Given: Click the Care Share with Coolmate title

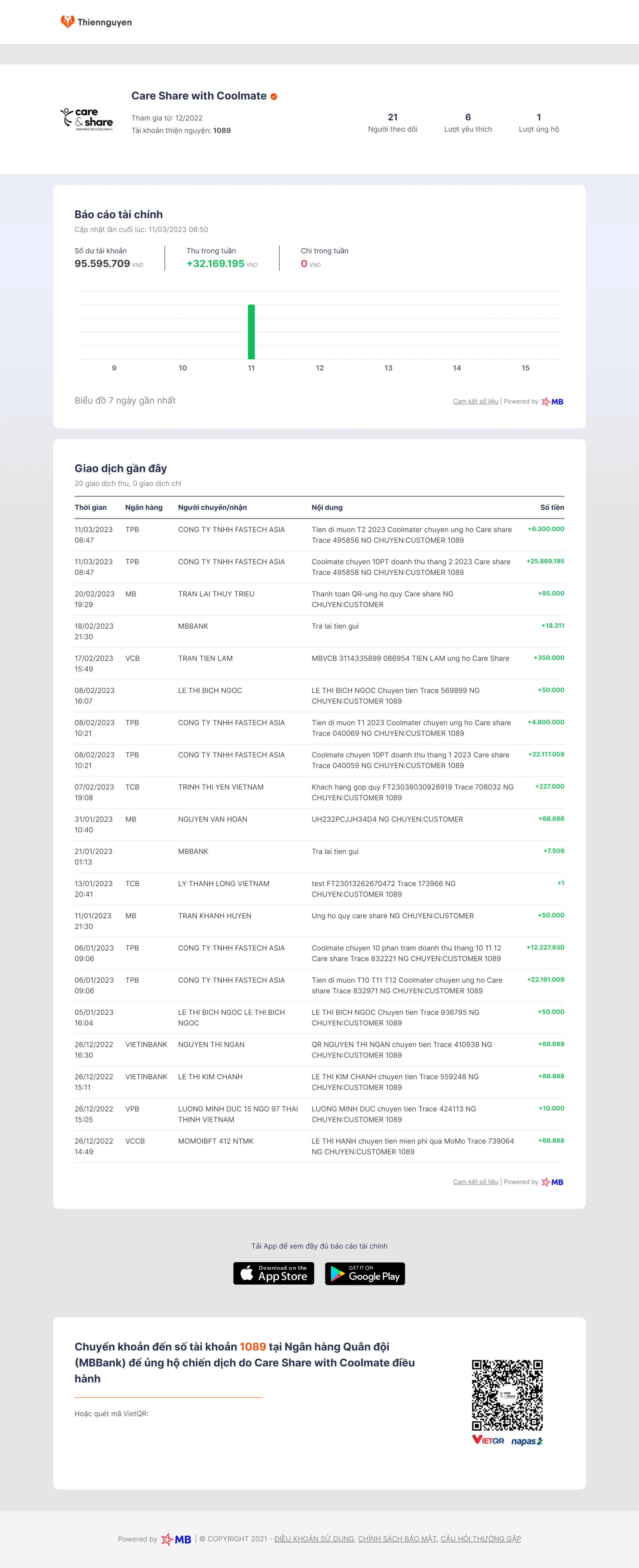Looking at the screenshot, I should click(x=199, y=96).
